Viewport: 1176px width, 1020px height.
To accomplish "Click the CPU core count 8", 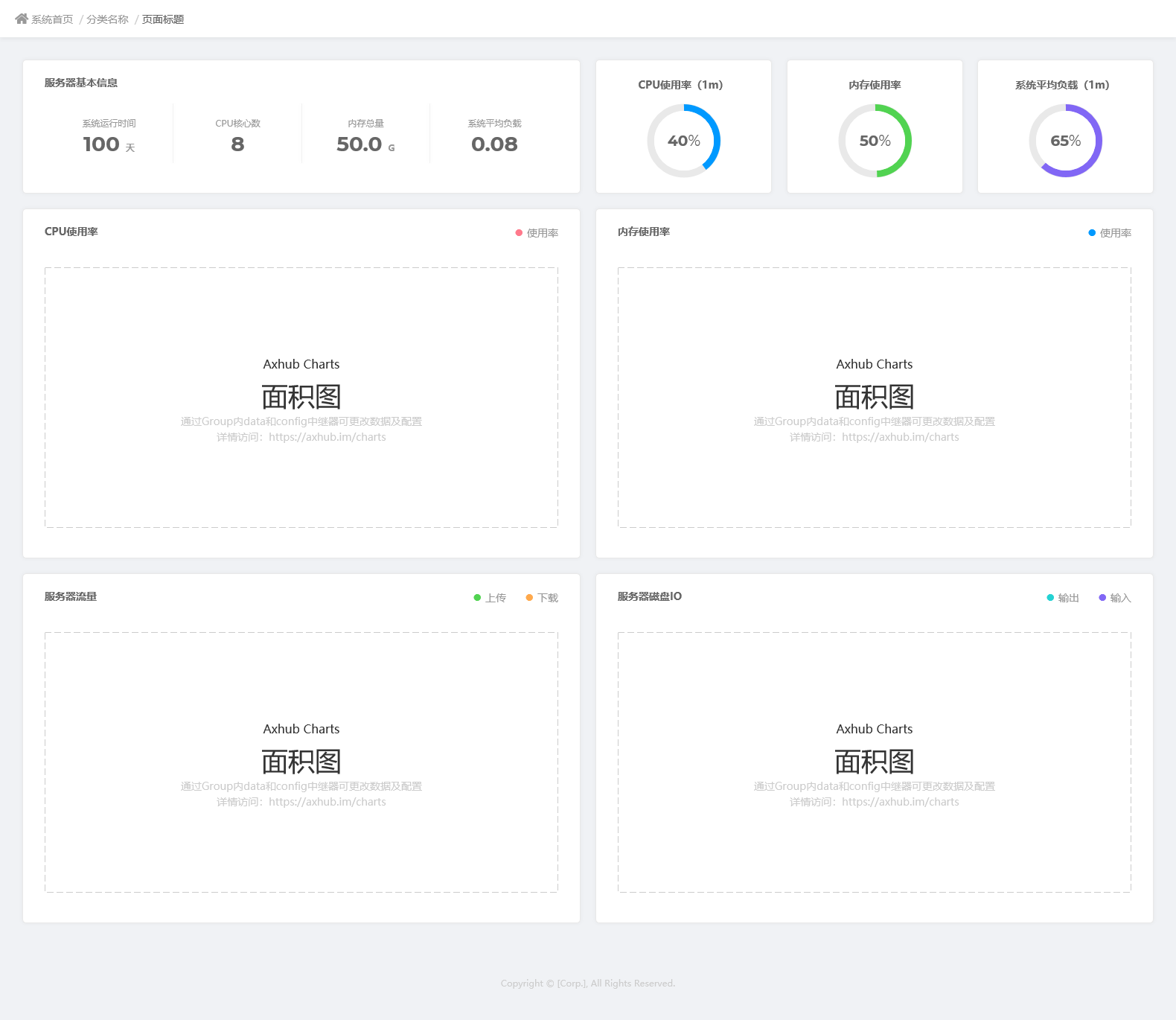I will pyautogui.click(x=237, y=144).
